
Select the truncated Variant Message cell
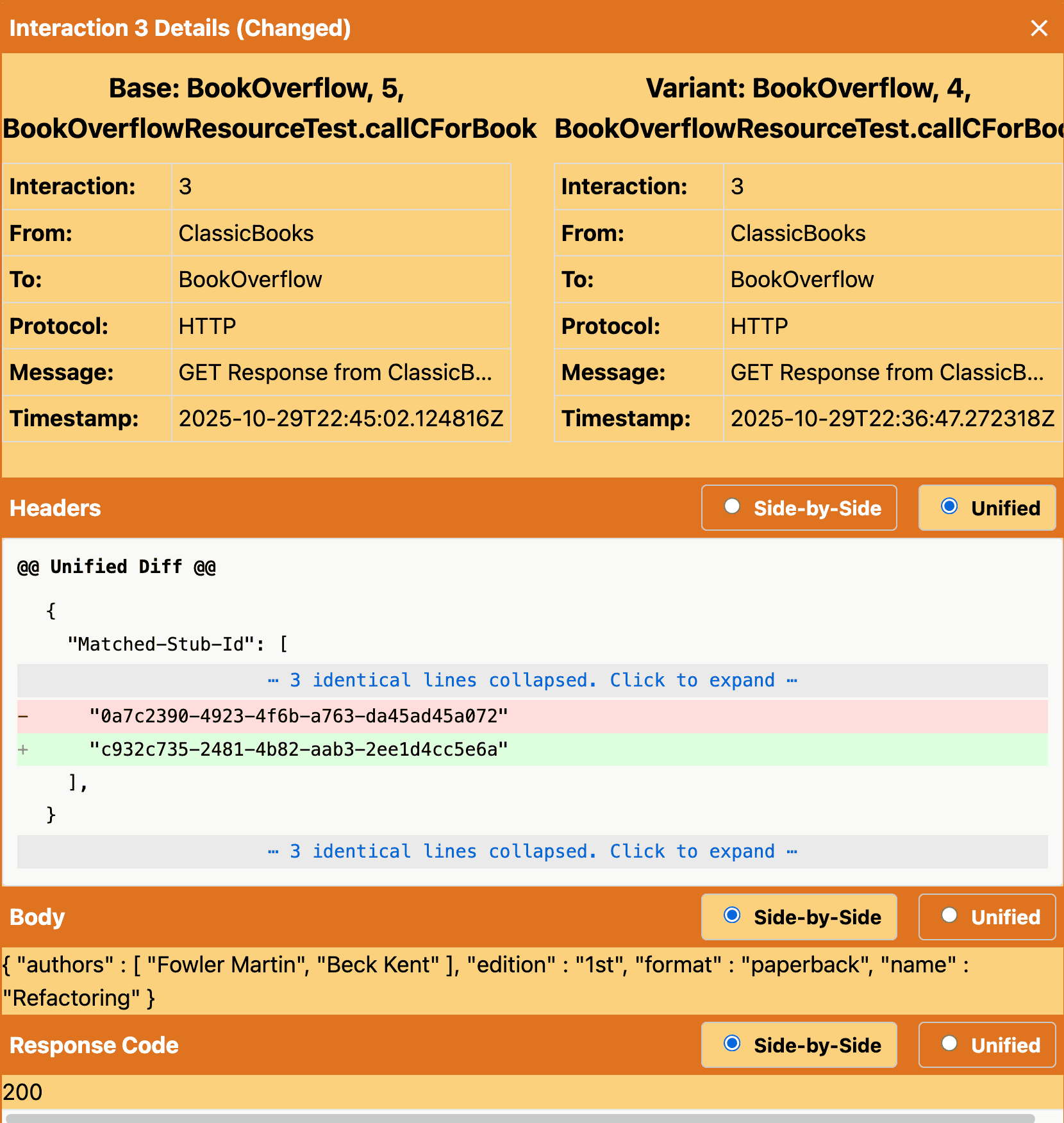tap(891, 372)
